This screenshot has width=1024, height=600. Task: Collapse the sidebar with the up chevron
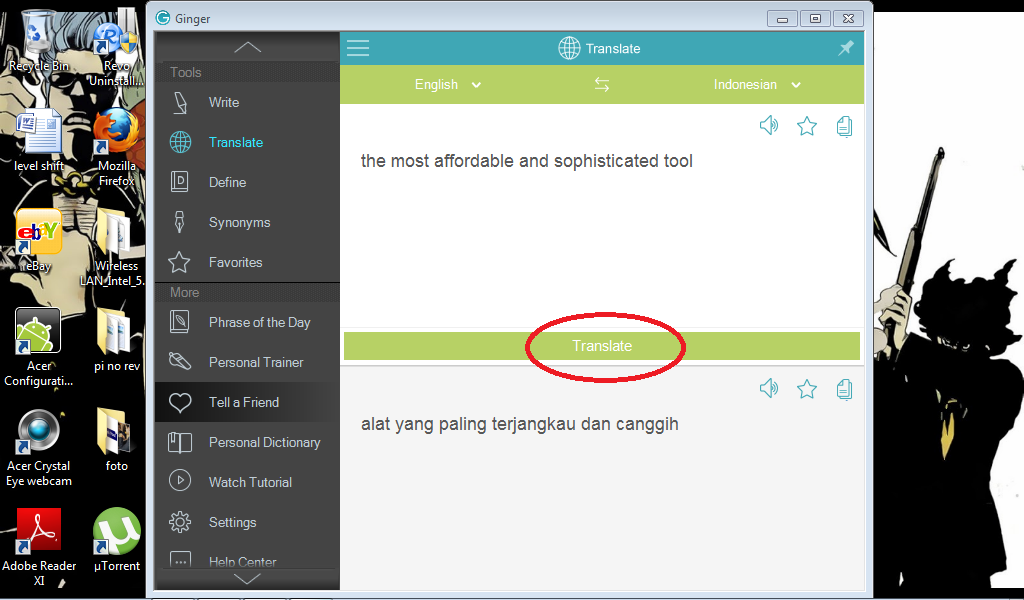(247, 46)
